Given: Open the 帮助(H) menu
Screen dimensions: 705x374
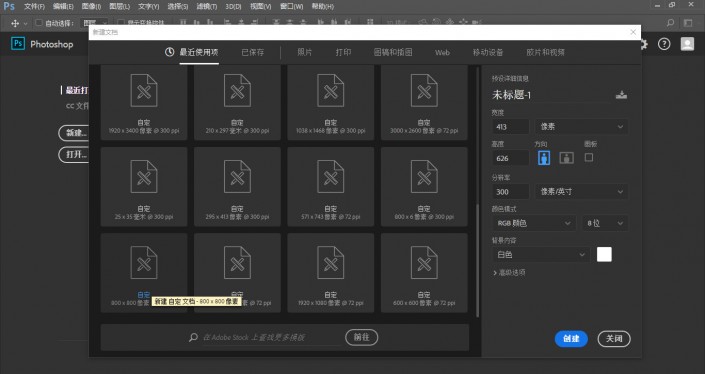Looking at the screenshot, I should (322, 6).
